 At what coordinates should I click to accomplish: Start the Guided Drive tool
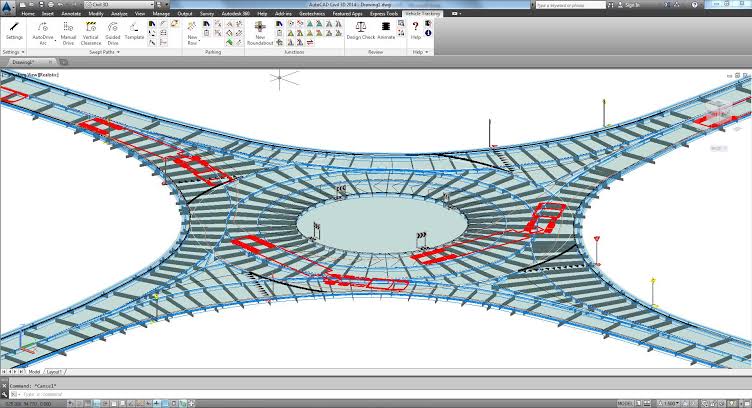[113, 33]
